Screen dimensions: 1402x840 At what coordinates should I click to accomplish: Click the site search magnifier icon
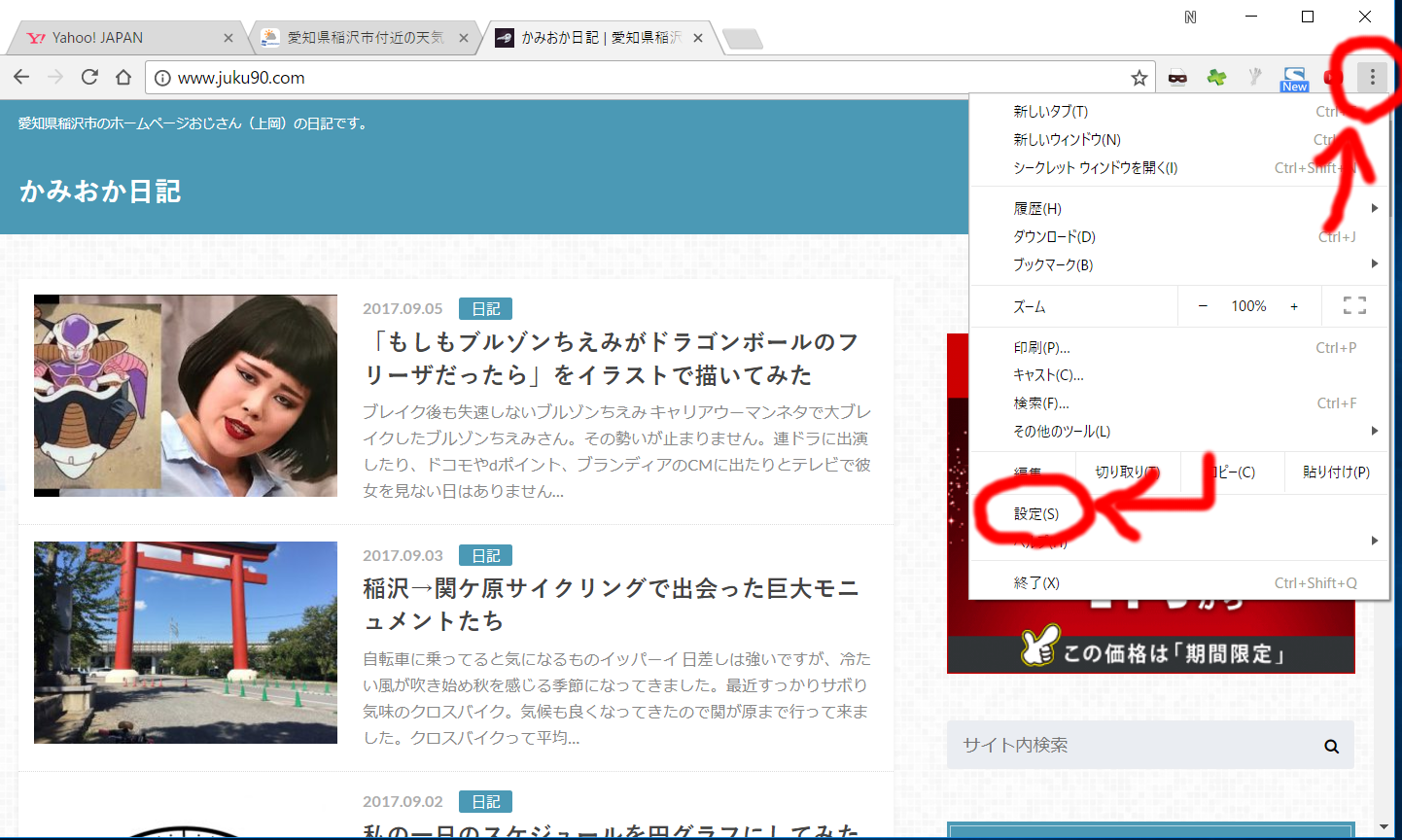[1332, 747]
